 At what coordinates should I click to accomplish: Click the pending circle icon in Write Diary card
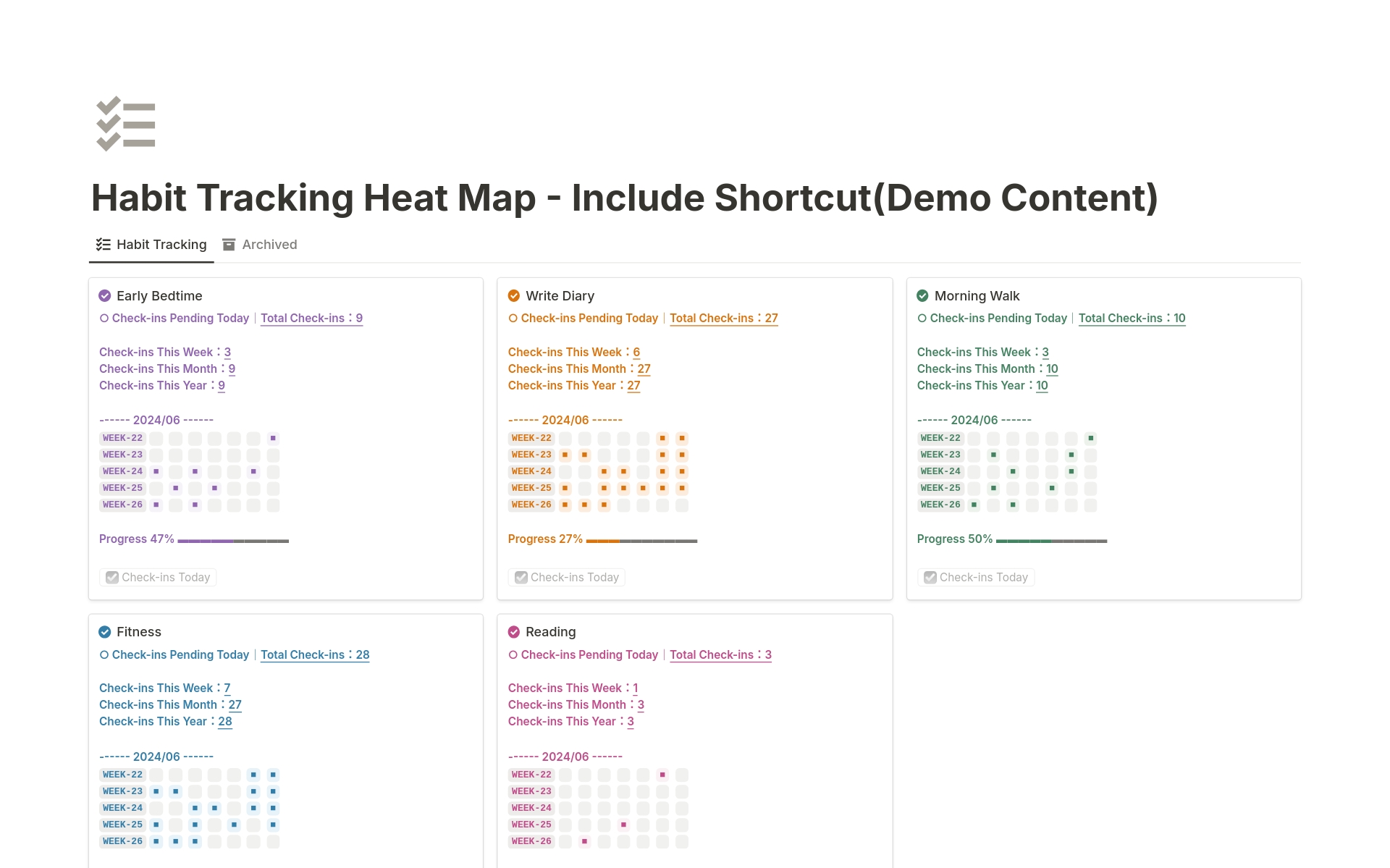(x=513, y=318)
